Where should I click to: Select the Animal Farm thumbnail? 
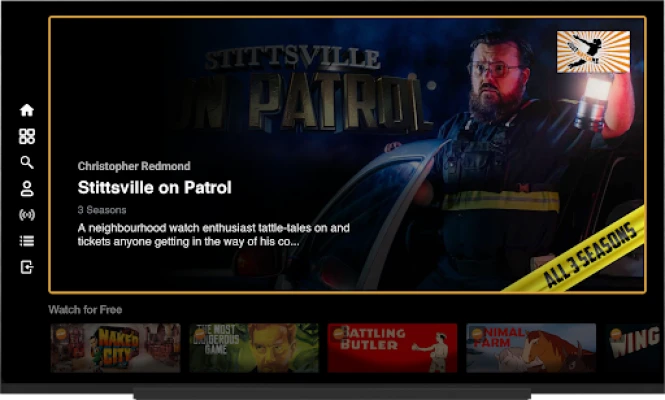point(530,348)
